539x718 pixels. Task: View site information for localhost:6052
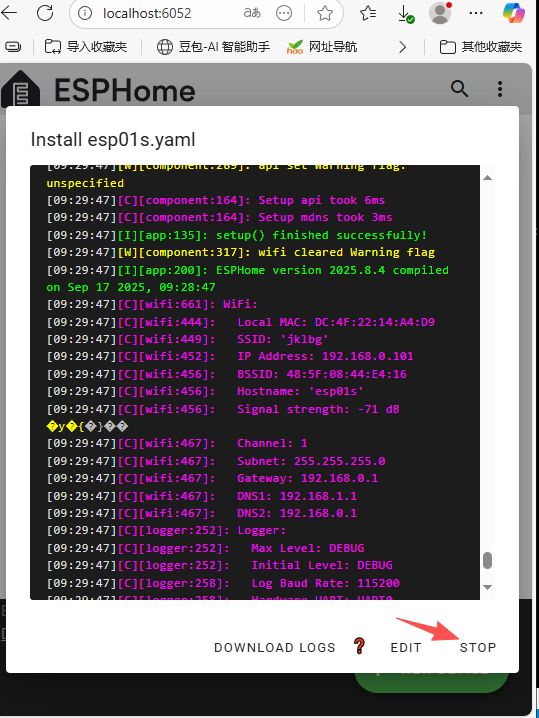click(85, 13)
